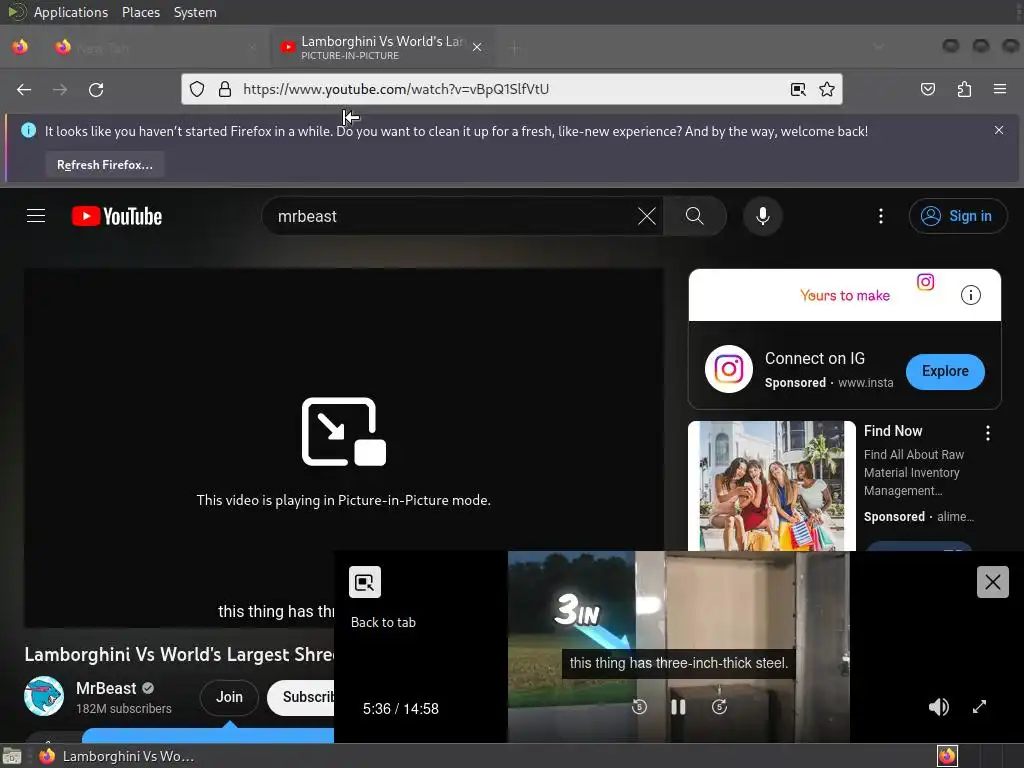Screen dimensions: 1024x768
Task: Show the desktop via the bottom-left panel icon
Action: (12, 756)
